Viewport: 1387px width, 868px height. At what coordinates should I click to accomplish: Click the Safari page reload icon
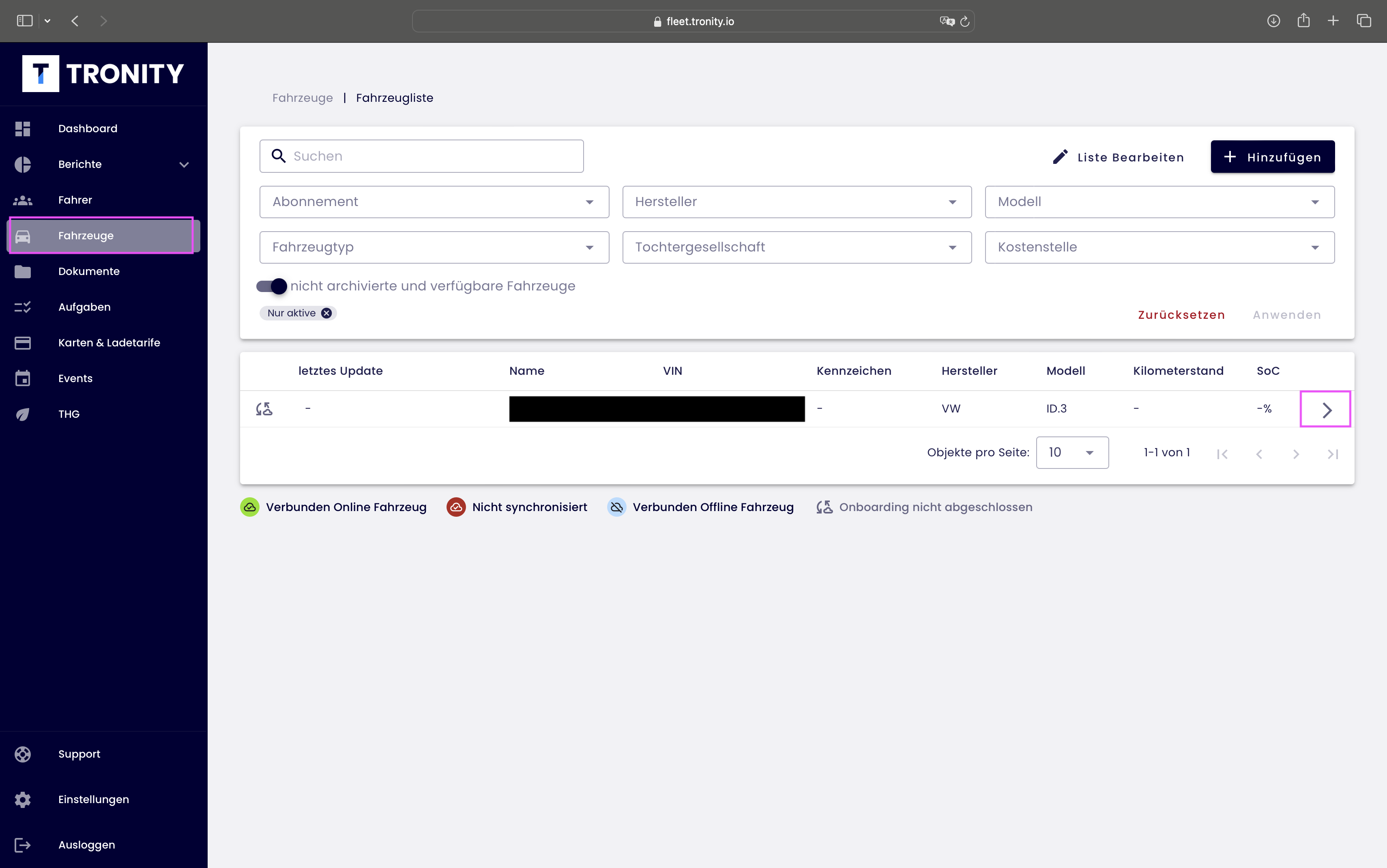(965, 21)
